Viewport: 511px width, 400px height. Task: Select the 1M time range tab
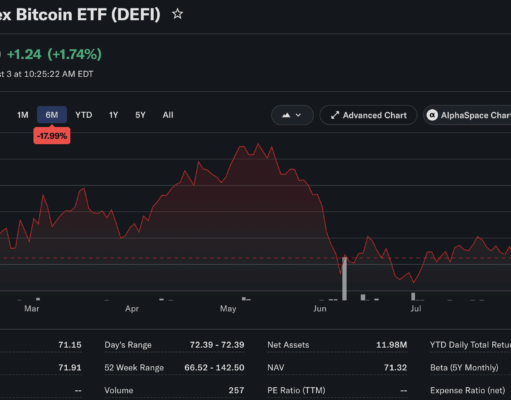(x=23, y=115)
